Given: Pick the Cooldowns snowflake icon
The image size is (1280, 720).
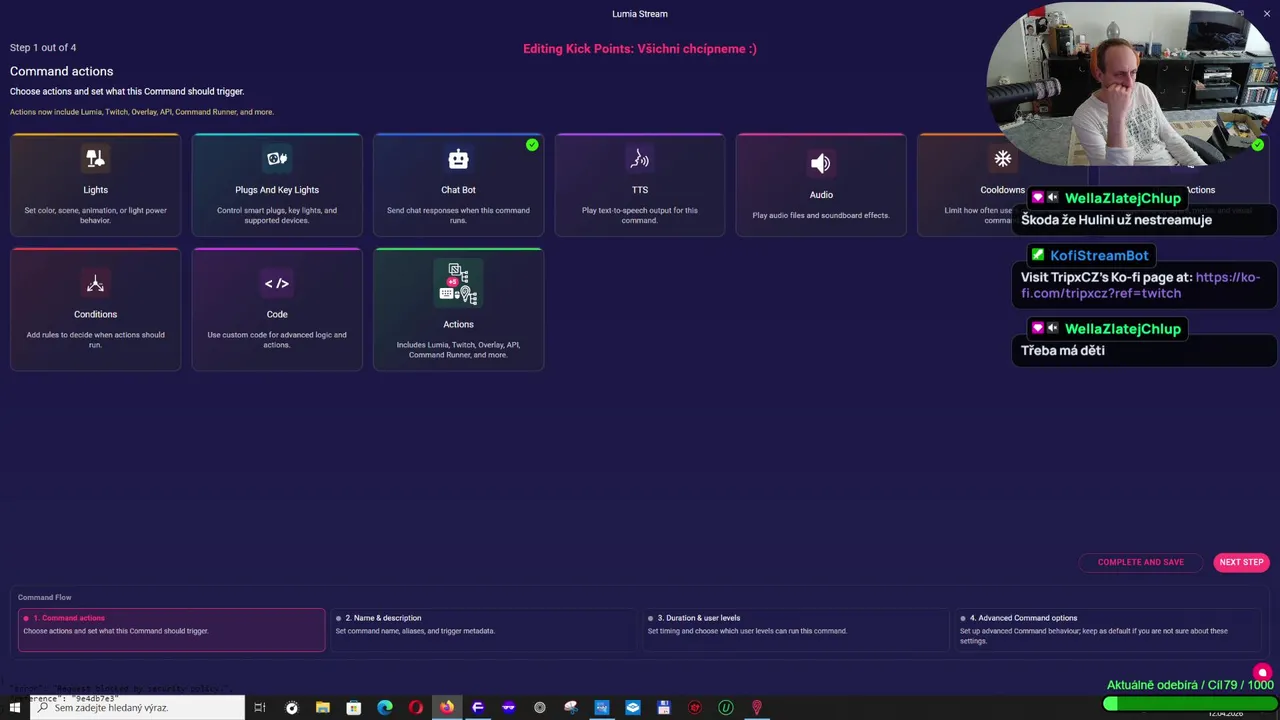Looking at the screenshot, I should [x=1002, y=159].
